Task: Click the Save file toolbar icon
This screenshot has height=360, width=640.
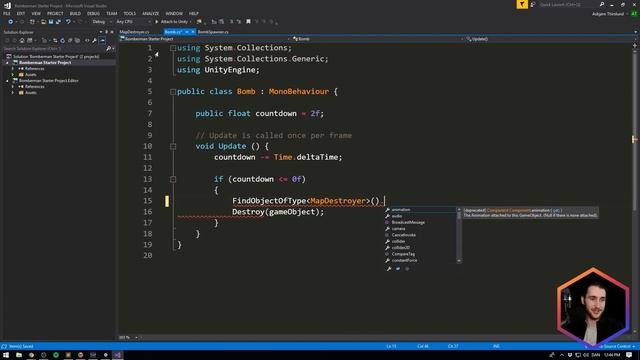Action: [51, 22]
